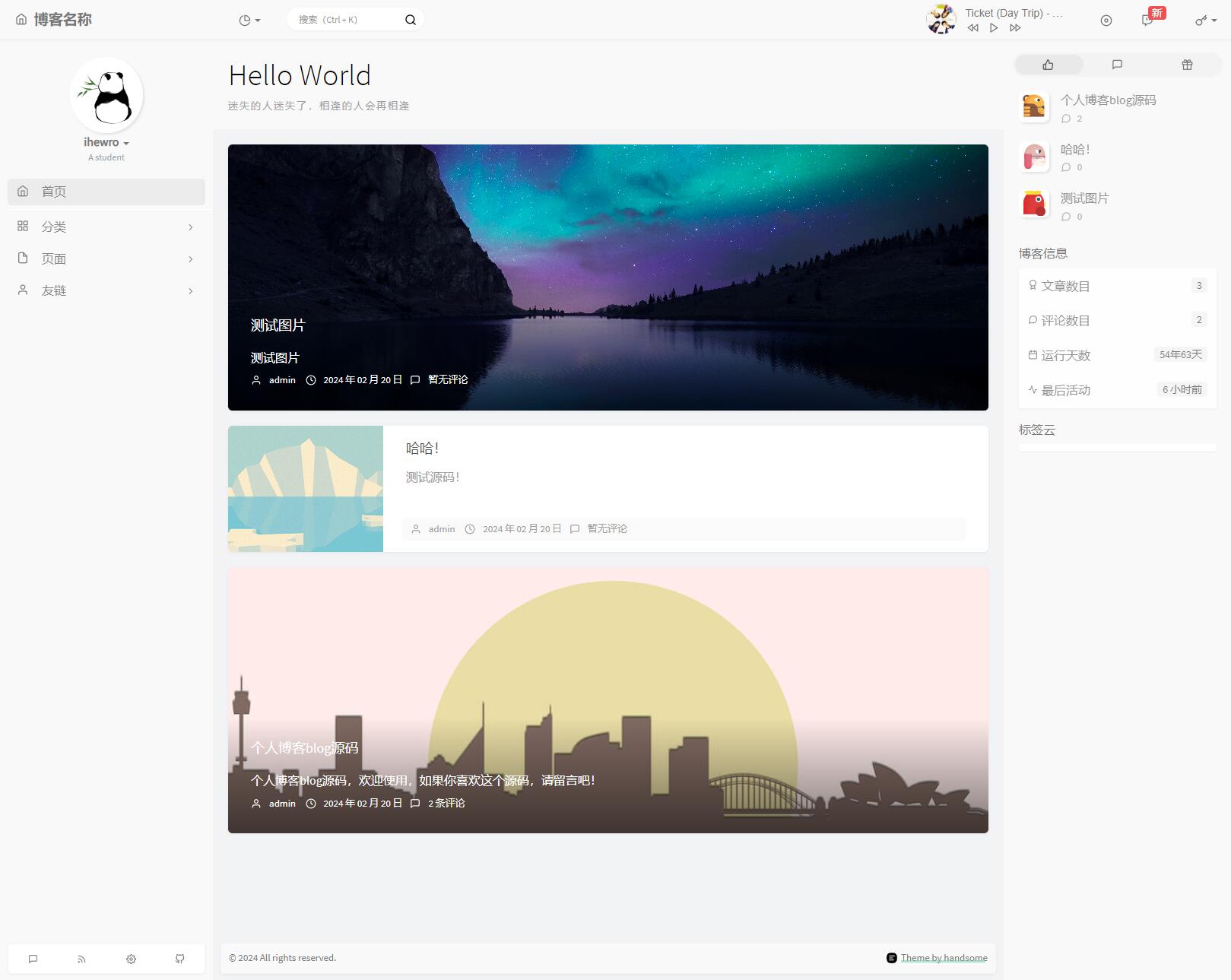Click the panda profile avatar
The image size is (1231, 980).
(106, 95)
